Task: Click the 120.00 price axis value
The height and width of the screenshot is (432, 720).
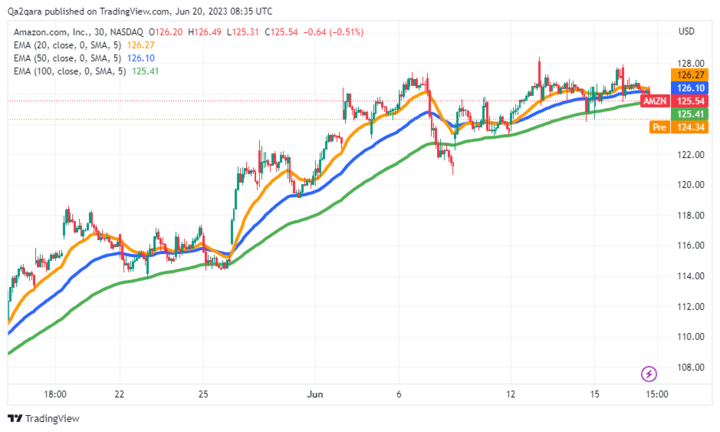Action: point(691,185)
